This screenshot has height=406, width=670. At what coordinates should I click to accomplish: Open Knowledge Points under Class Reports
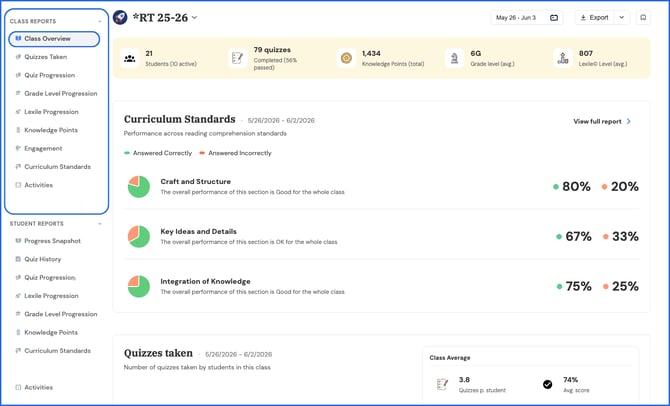50,130
